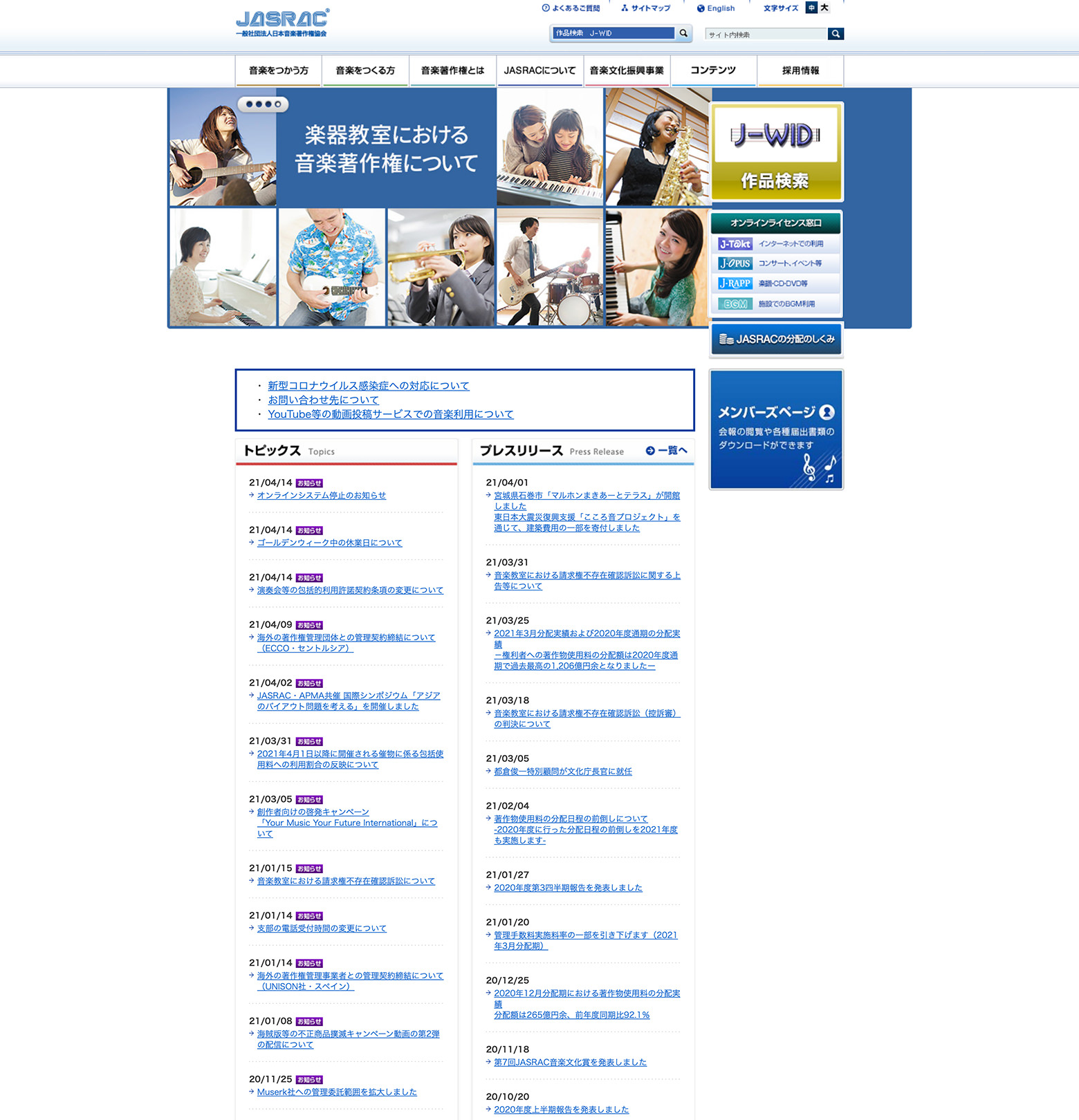
Task: Open the 2021年3月分配実績 press release
Action: click(x=587, y=650)
